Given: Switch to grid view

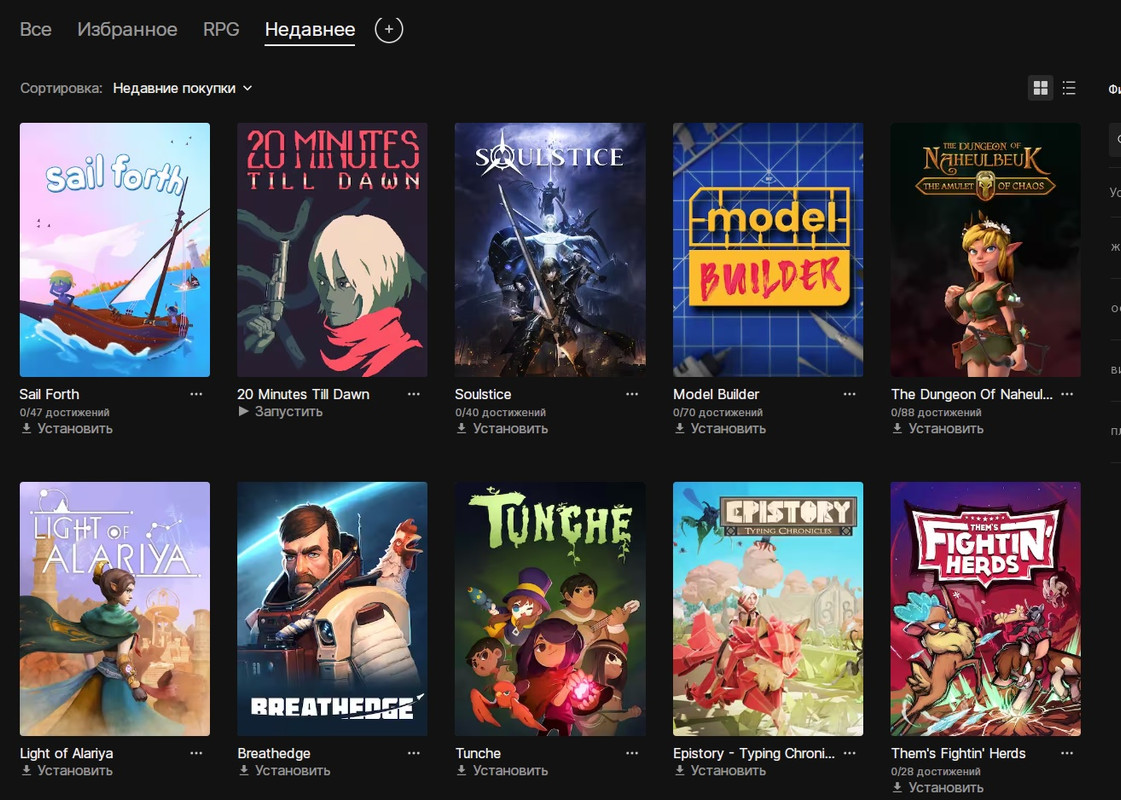Looking at the screenshot, I should [1041, 88].
